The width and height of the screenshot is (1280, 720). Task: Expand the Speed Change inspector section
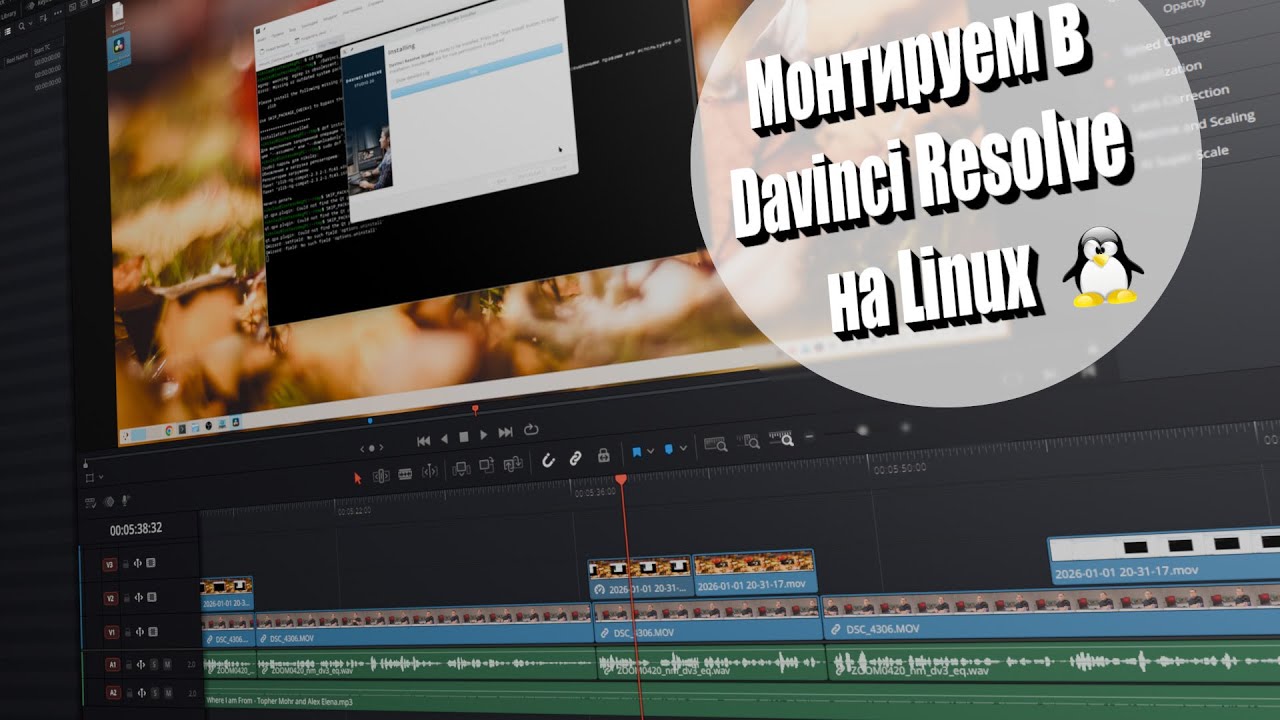coord(1165,42)
